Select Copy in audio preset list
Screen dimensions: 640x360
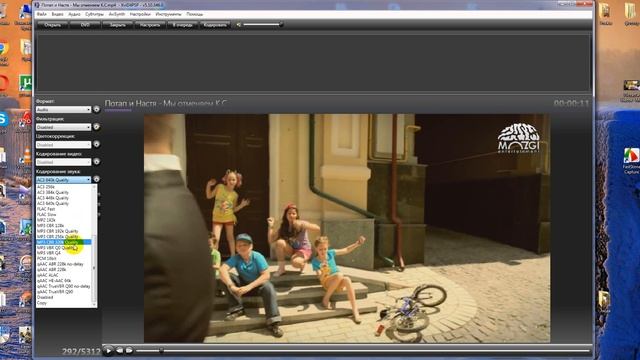(x=64, y=303)
